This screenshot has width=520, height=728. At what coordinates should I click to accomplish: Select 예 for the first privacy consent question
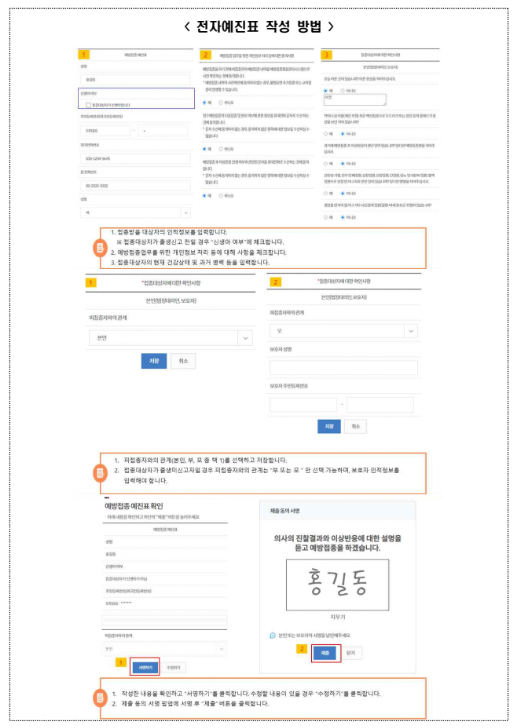(x=205, y=103)
